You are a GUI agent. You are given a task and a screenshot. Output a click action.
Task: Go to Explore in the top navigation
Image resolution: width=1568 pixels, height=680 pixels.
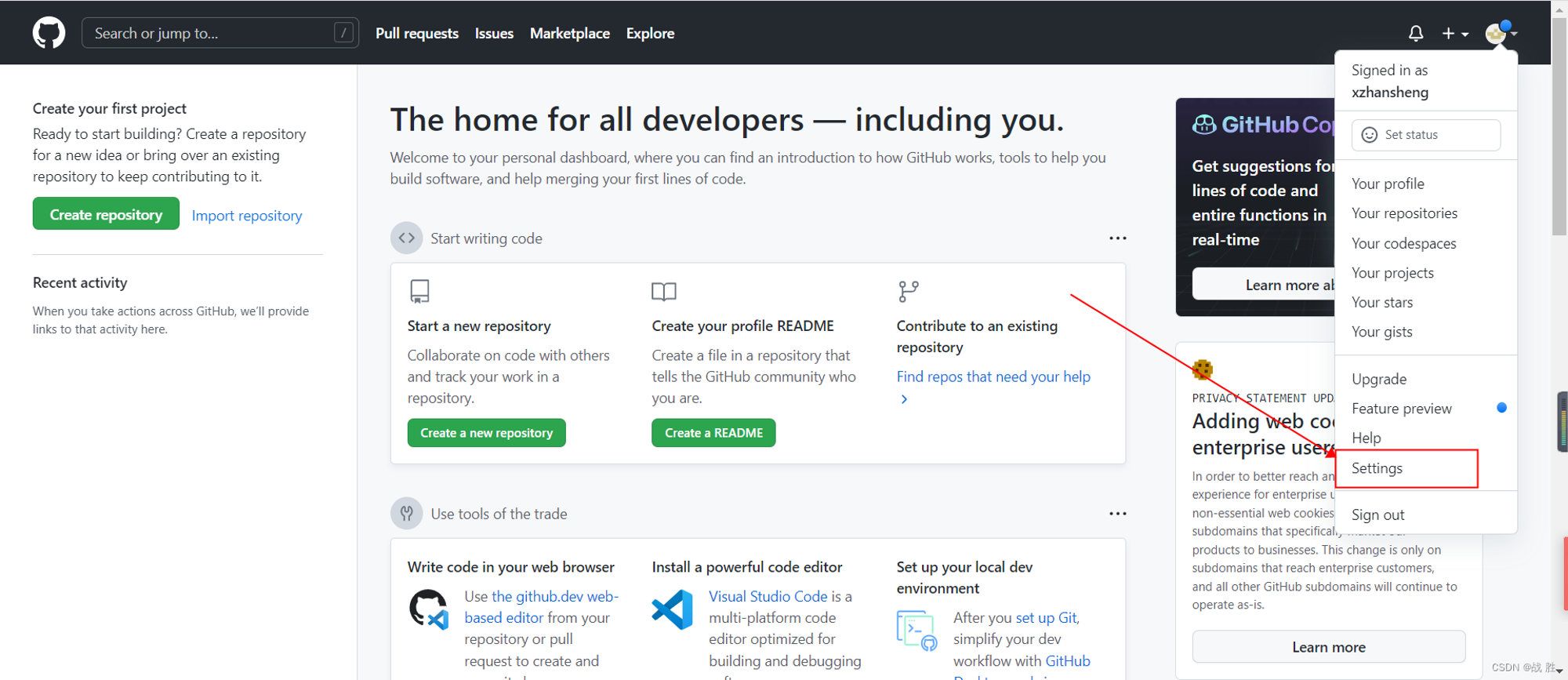[x=650, y=33]
